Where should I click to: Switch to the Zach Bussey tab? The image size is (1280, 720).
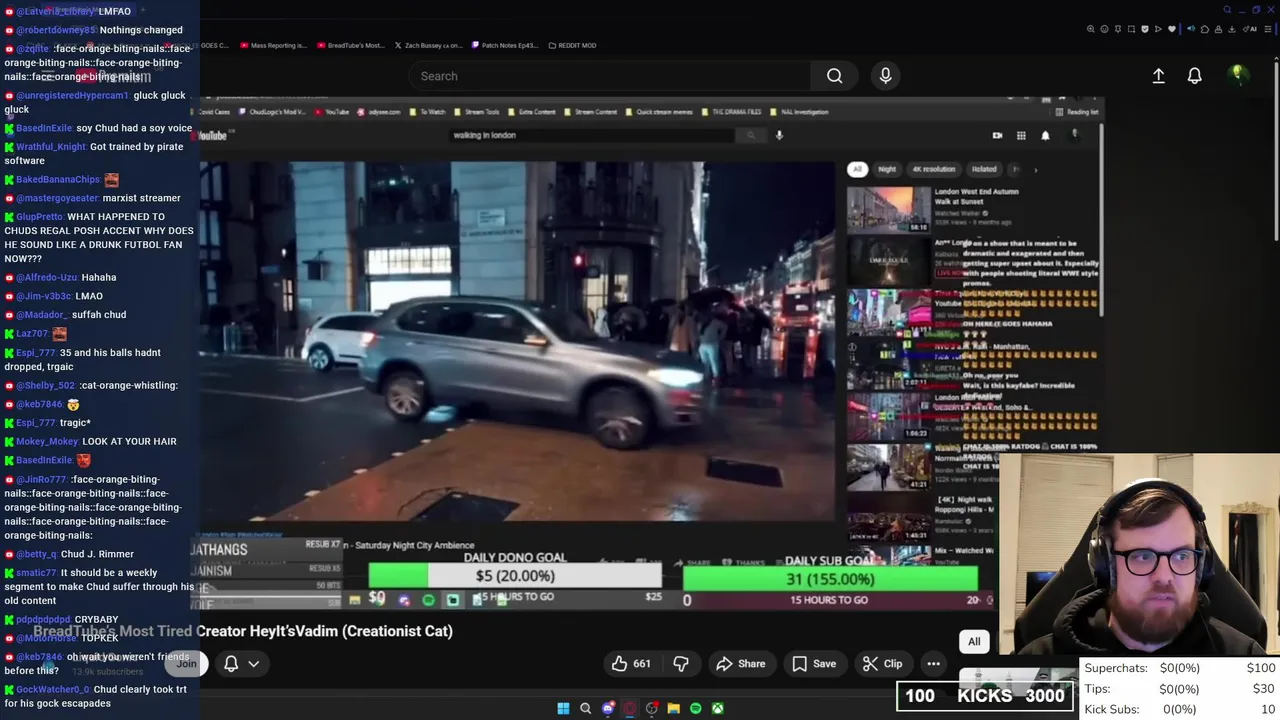click(428, 45)
